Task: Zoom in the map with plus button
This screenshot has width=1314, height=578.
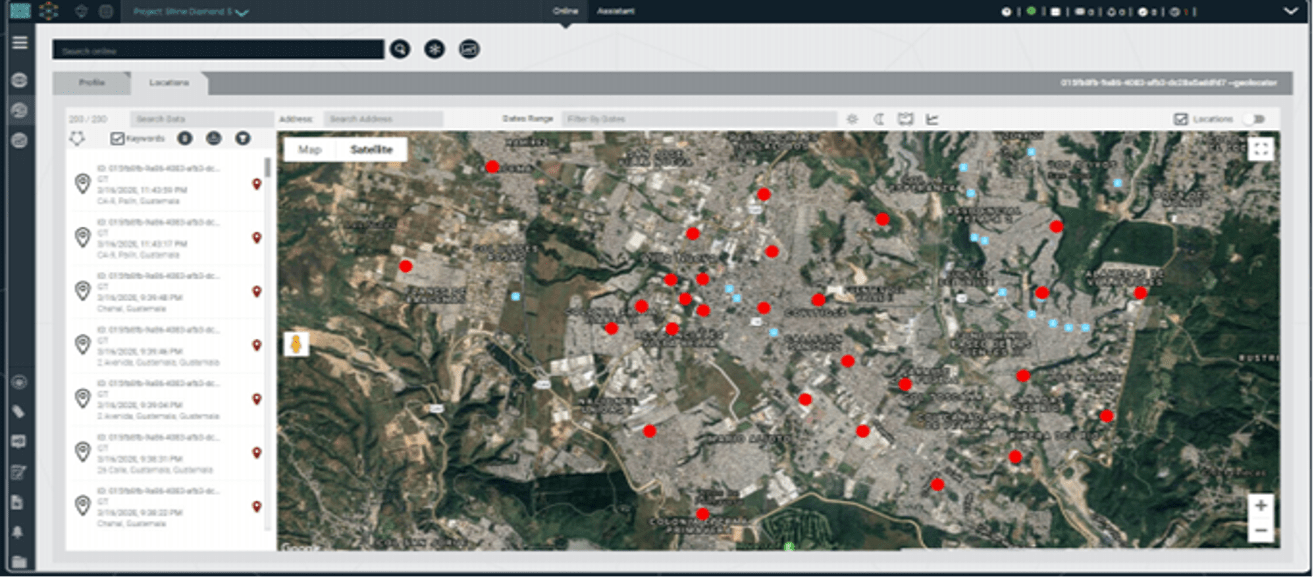Action: [1260, 506]
